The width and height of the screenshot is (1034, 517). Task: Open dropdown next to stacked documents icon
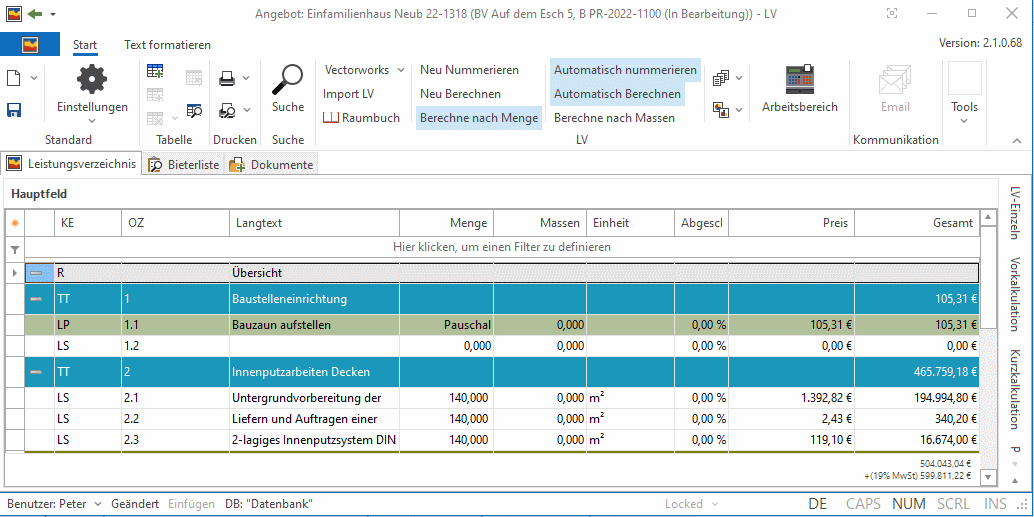[739, 78]
